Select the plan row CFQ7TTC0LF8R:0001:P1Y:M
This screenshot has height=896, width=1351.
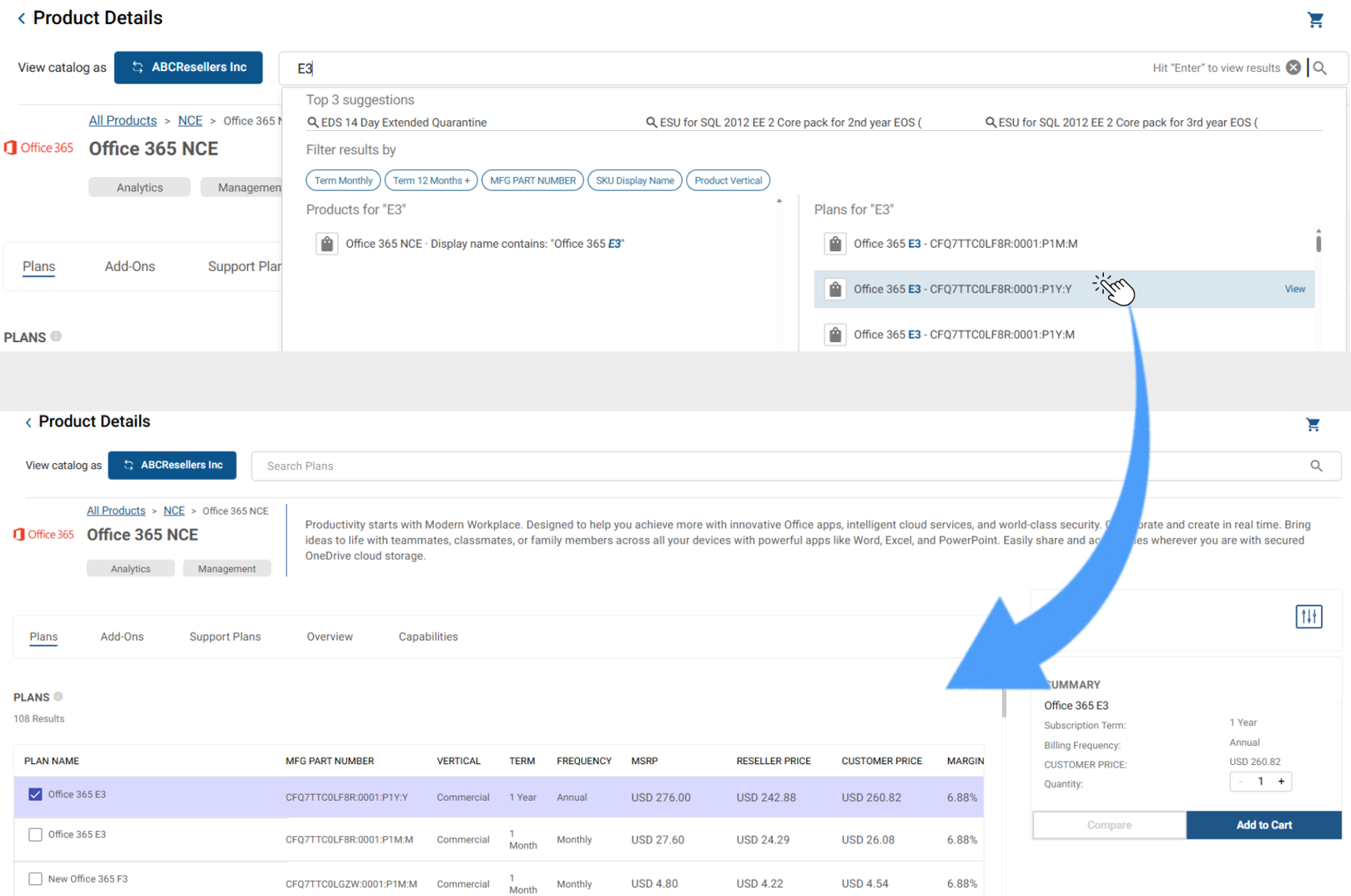tap(1064, 335)
